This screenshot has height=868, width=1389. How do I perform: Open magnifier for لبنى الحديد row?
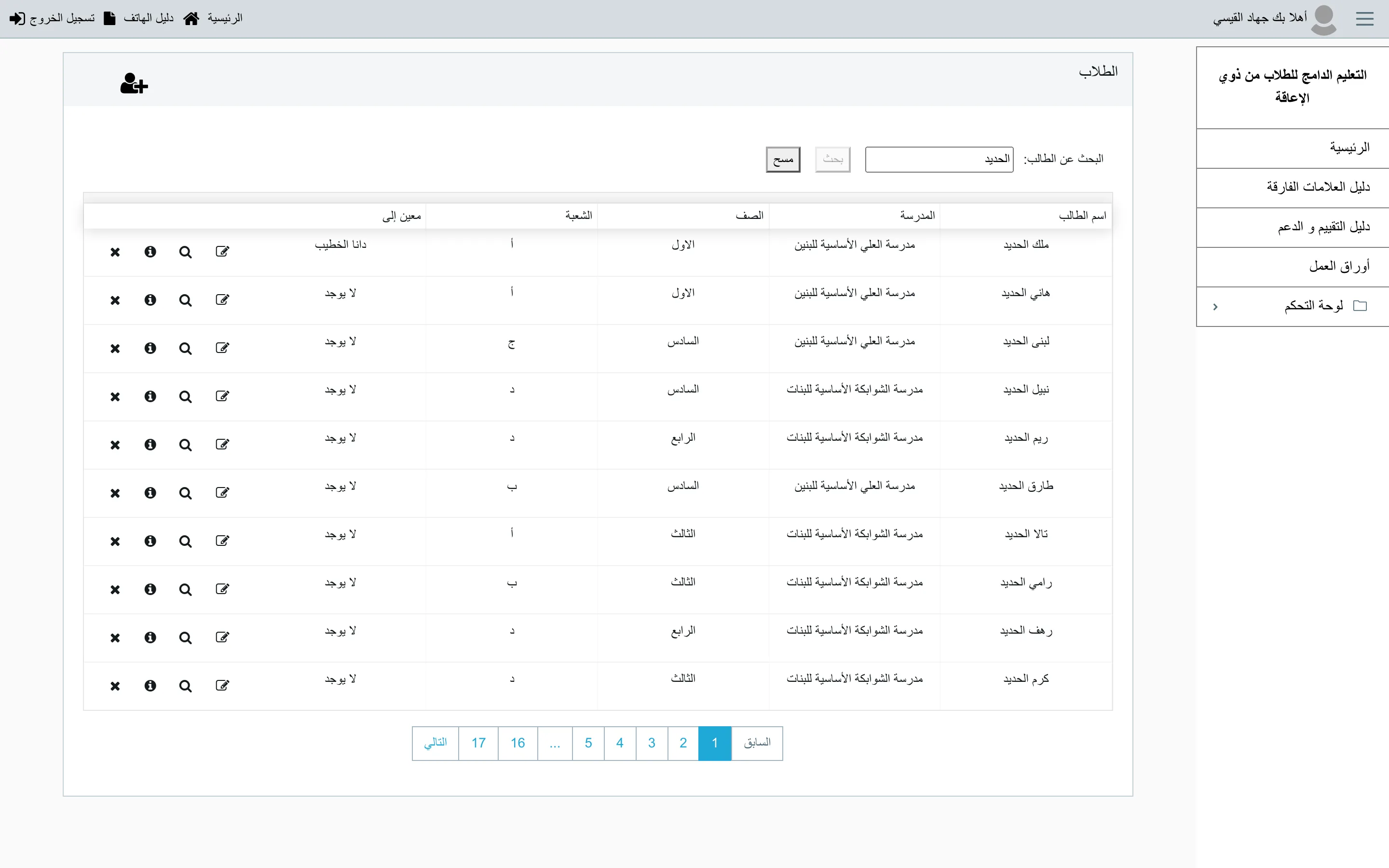(x=185, y=349)
